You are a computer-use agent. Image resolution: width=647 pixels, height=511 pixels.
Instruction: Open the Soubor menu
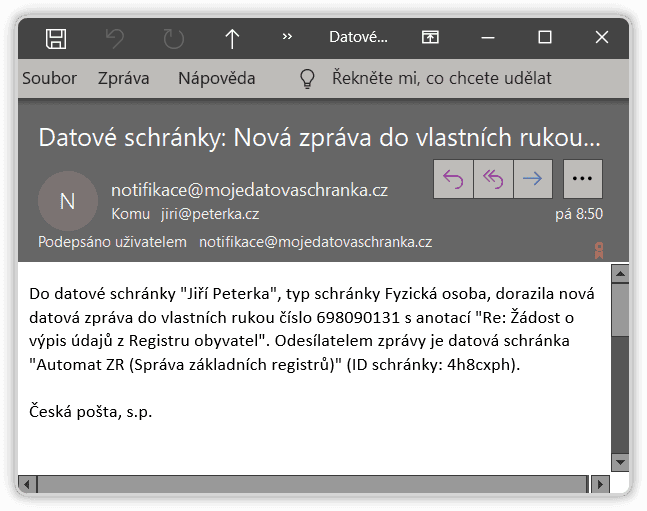(x=50, y=78)
